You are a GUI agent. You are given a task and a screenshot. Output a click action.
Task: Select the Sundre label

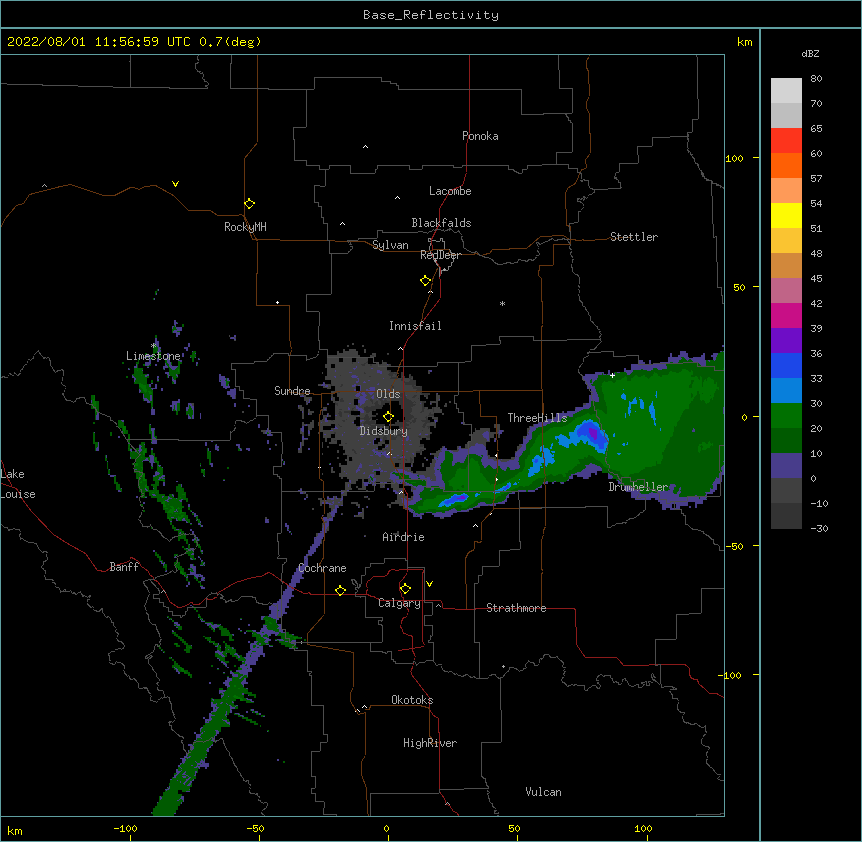point(292,391)
